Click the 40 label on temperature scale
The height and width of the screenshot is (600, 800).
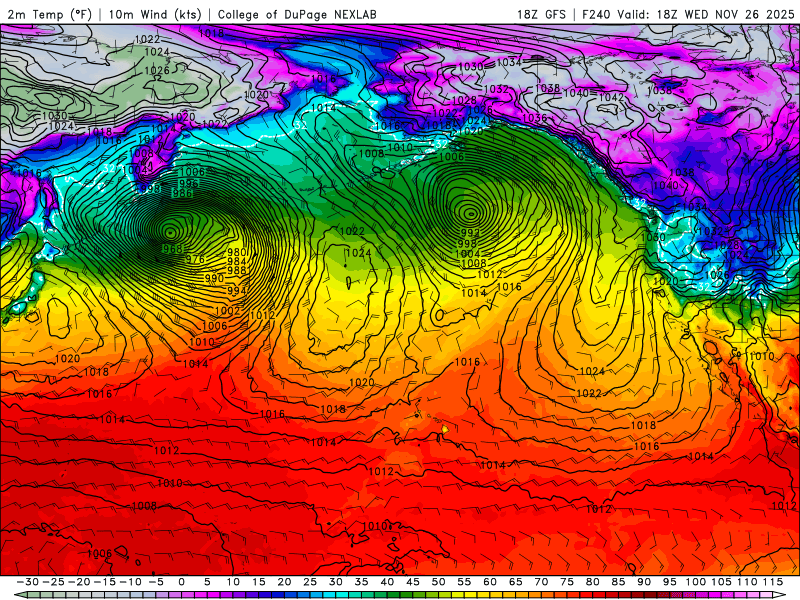click(387, 582)
